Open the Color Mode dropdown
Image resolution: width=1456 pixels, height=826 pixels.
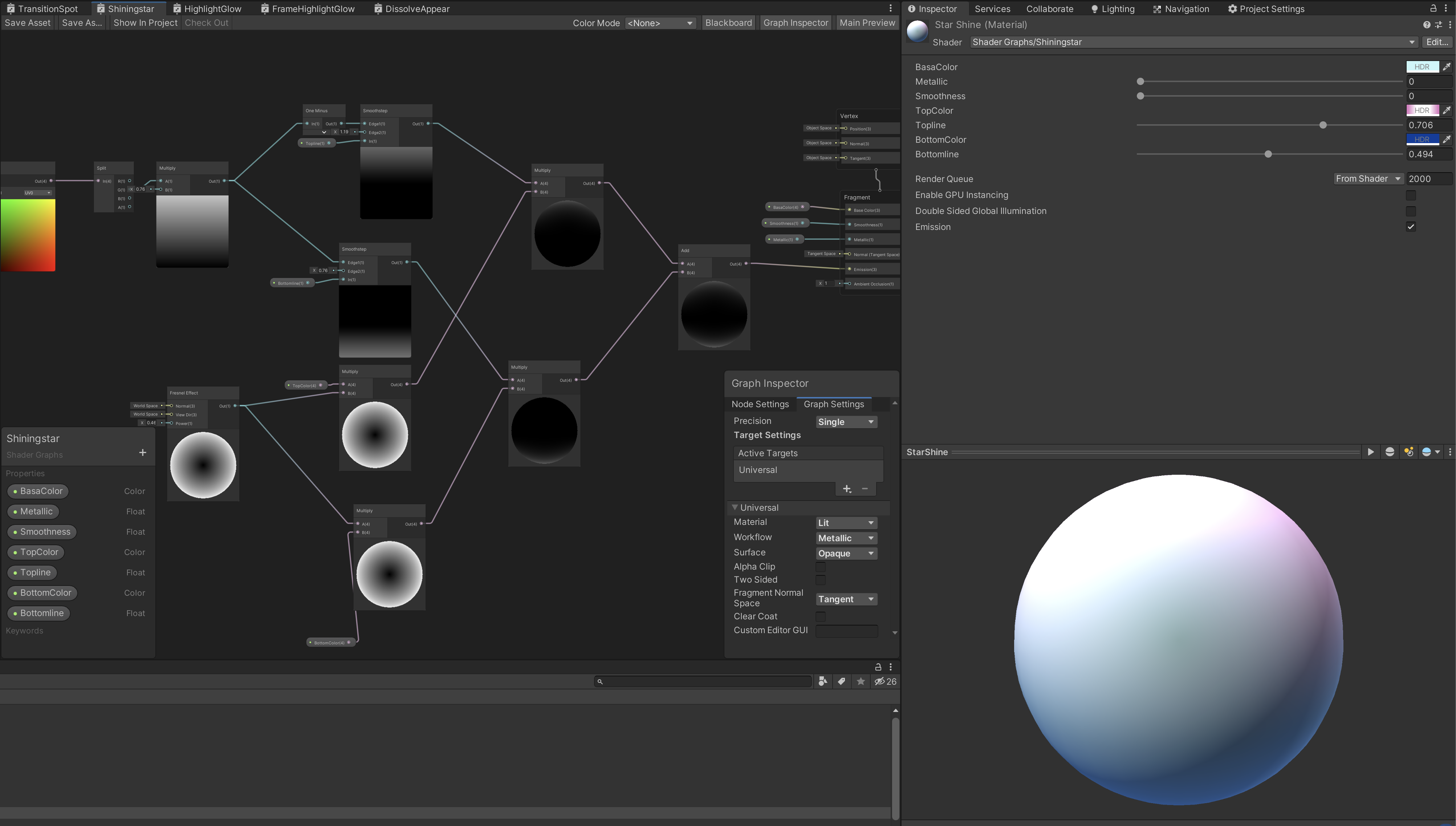[660, 23]
